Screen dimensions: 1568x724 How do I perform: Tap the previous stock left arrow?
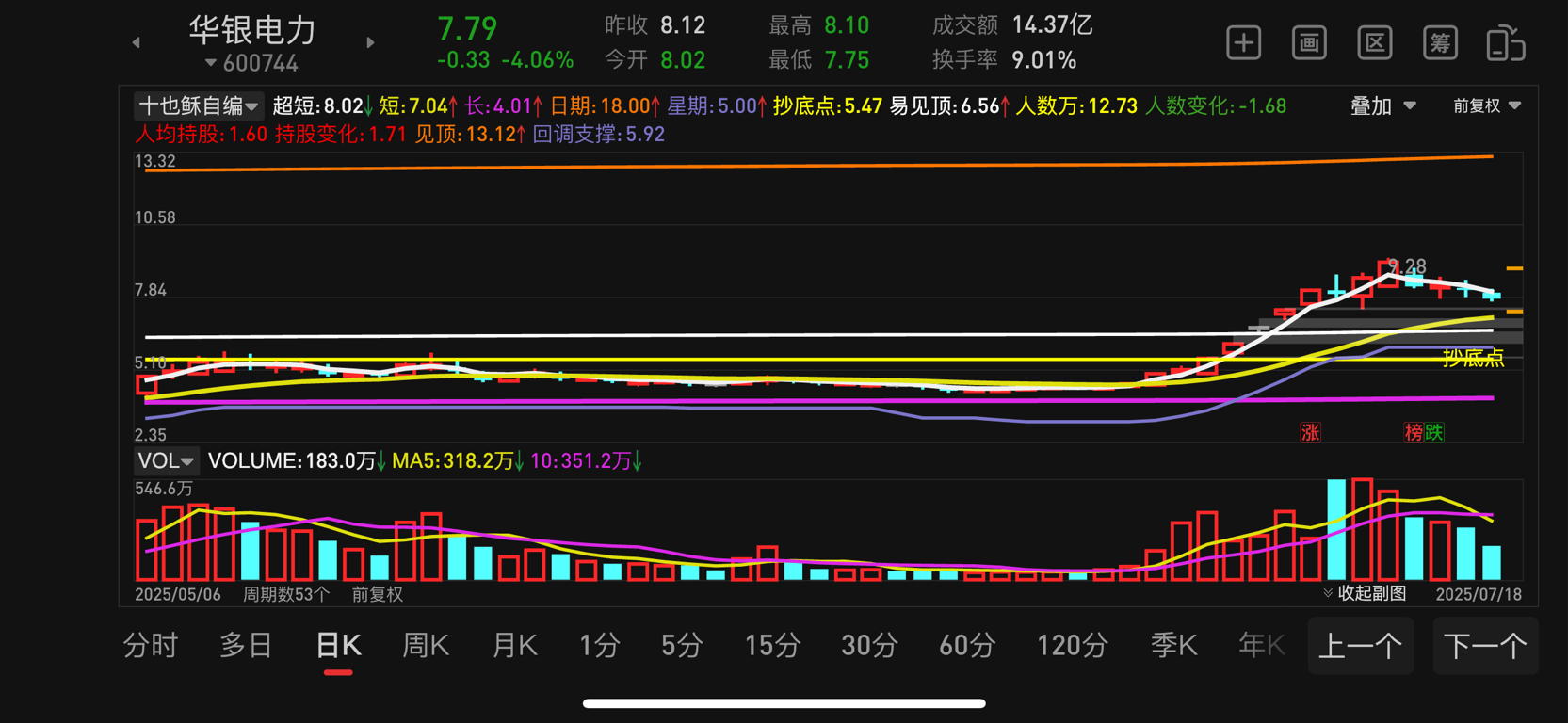click(x=137, y=42)
